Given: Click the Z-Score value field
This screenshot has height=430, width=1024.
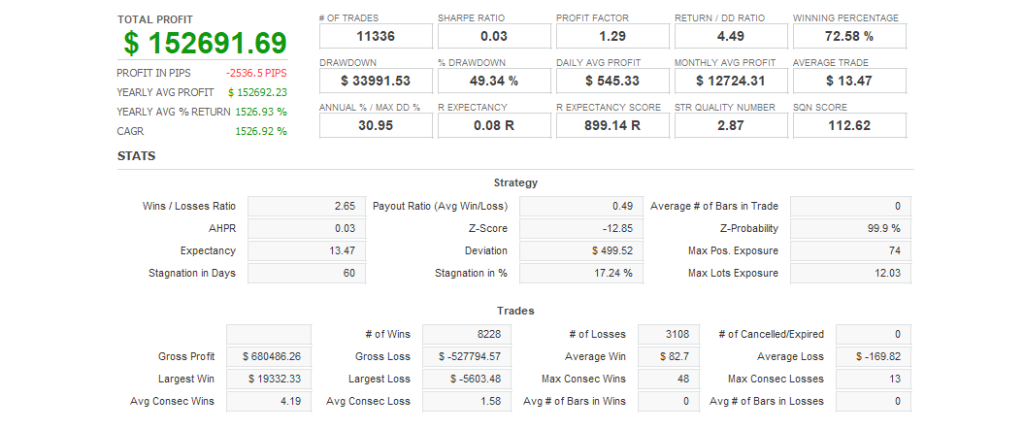Looking at the screenshot, I should coord(578,228).
